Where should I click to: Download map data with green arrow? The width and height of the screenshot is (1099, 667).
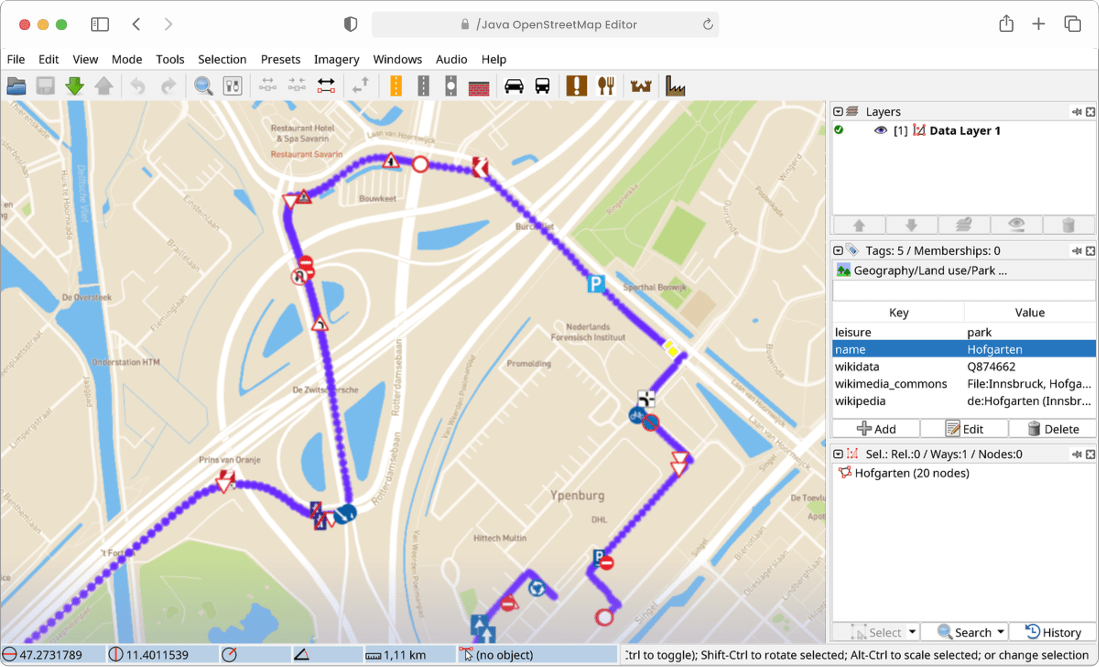pyautogui.click(x=74, y=86)
